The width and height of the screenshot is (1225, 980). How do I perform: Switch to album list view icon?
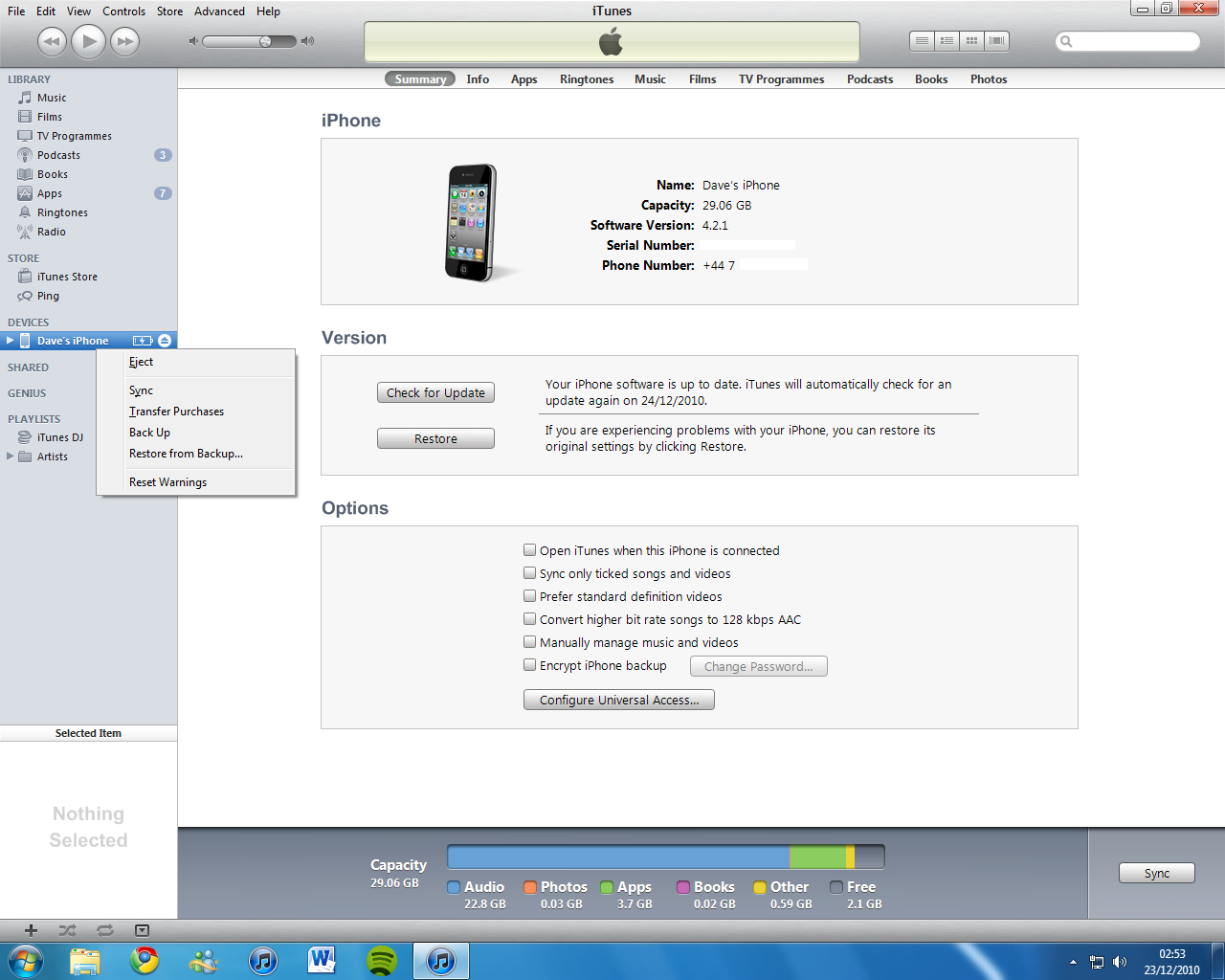pyautogui.click(x=947, y=41)
